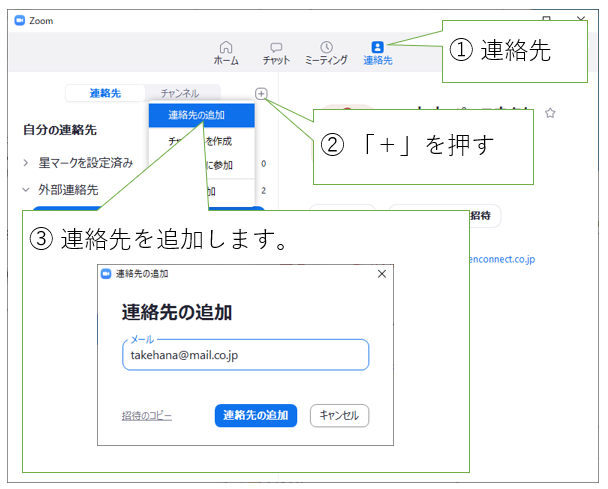The height and width of the screenshot is (489, 608).
Task: Switch to the 連絡先 sub-tab
Action: click(105, 93)
